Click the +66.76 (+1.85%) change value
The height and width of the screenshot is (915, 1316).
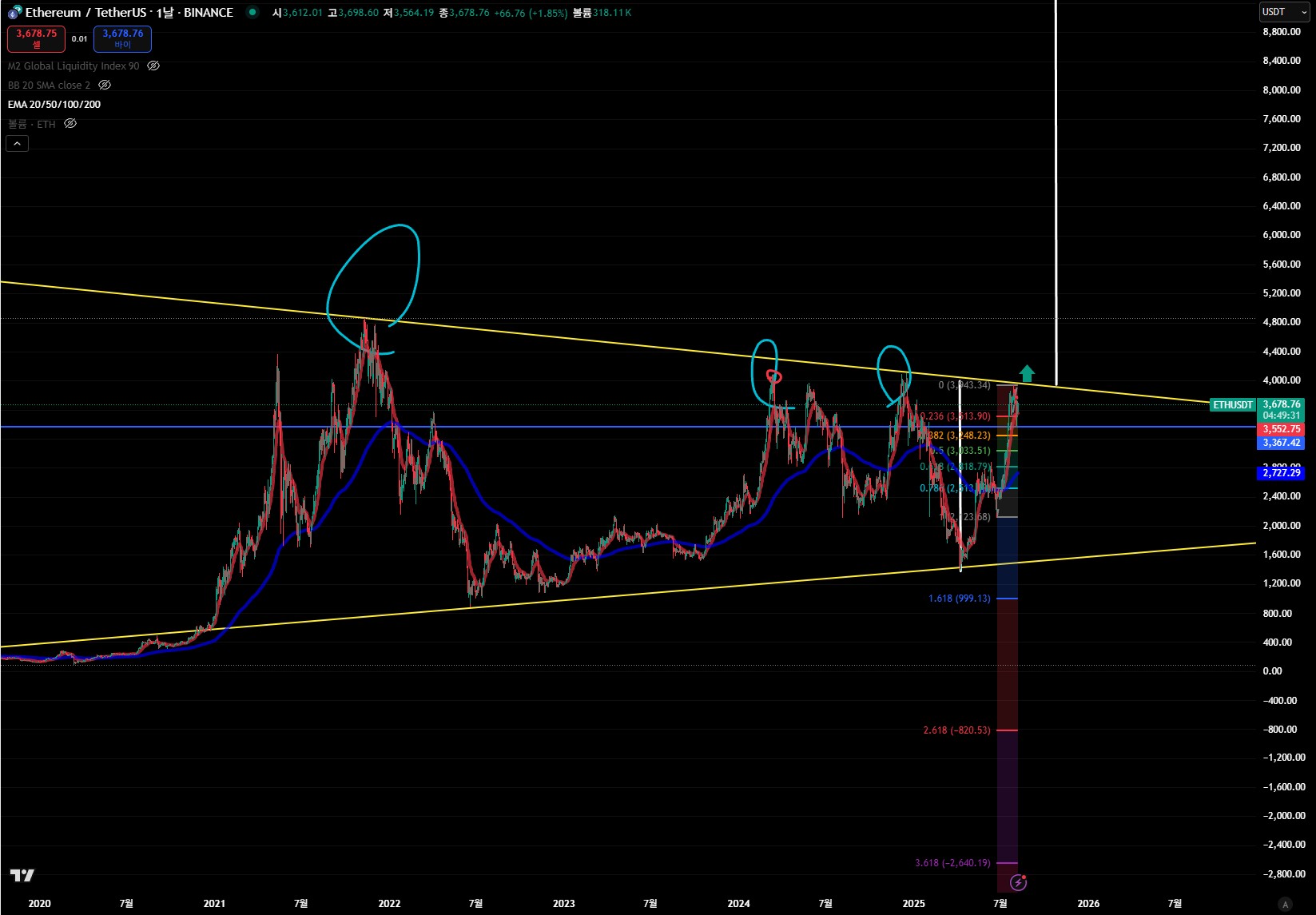click(x=530, y=13)
